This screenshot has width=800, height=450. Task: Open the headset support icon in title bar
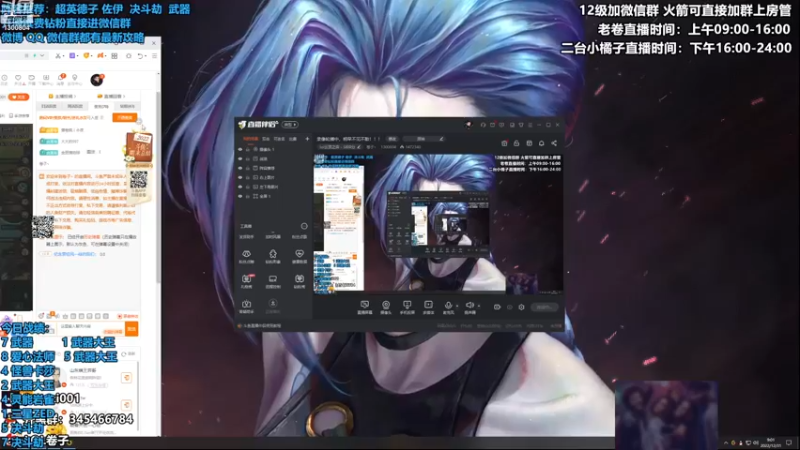point(483,124)
